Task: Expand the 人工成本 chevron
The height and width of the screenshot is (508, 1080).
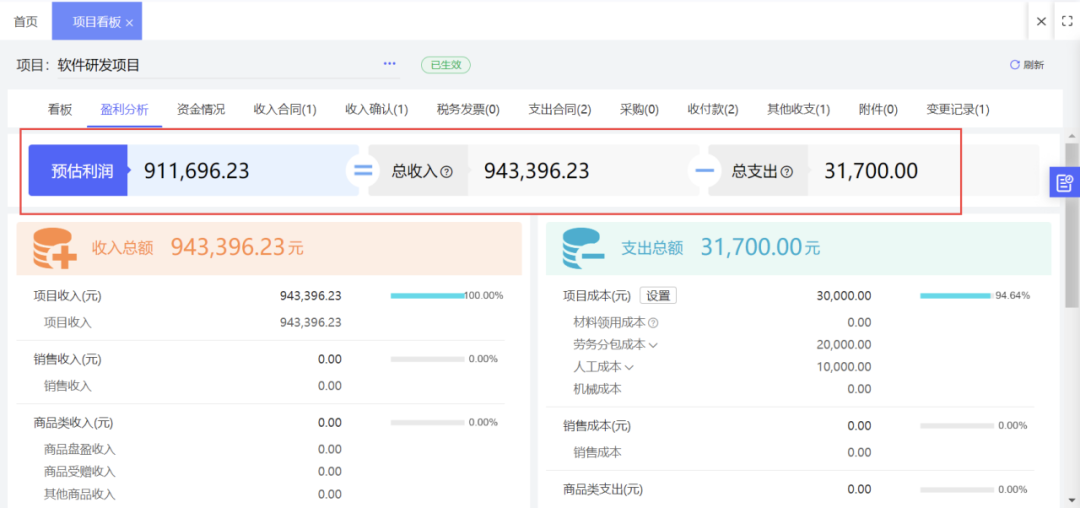Action: (628, 367)
